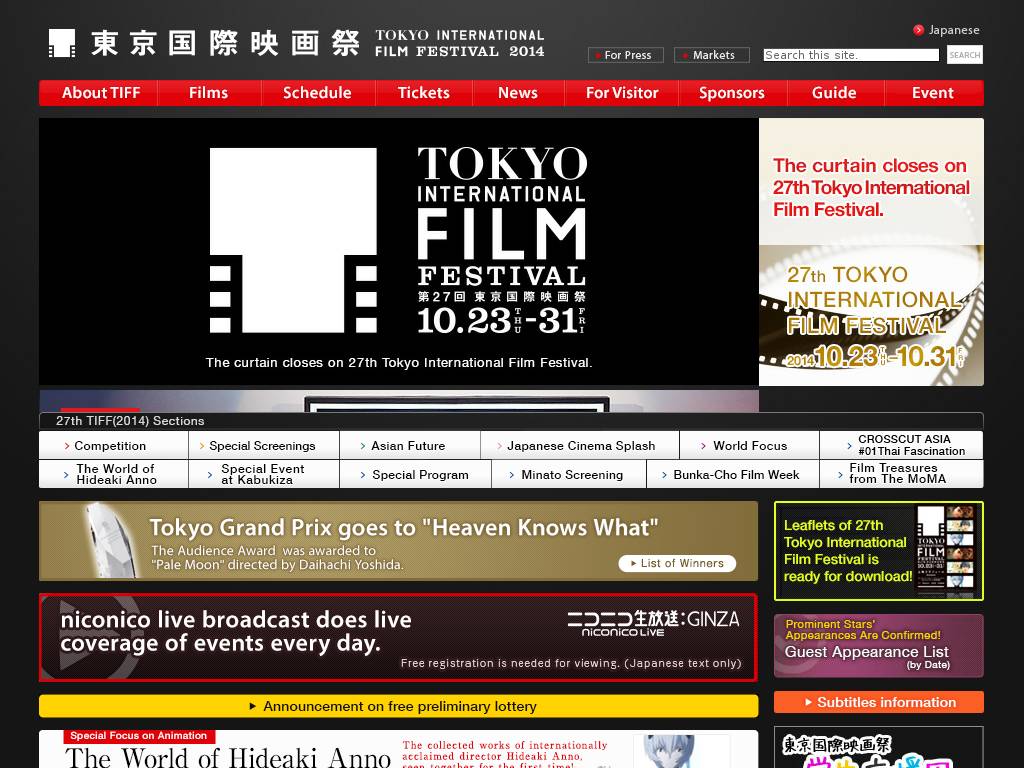Open the Markets link
Viewport: 1024px width, 768px height.
pyautogui.click(x=710, y=55)
